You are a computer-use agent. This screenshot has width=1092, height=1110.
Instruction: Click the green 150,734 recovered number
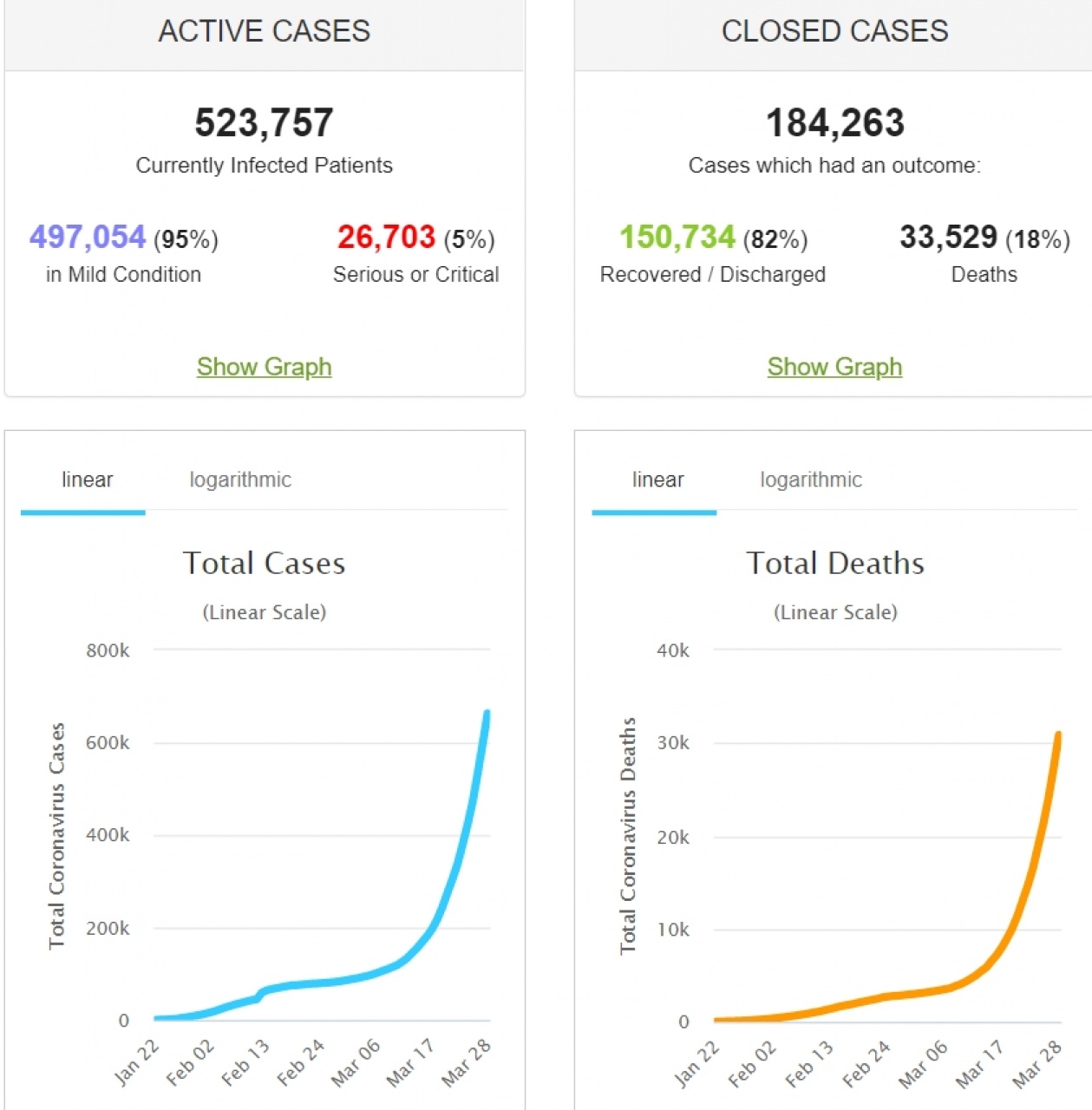click(x=677, y=237)
